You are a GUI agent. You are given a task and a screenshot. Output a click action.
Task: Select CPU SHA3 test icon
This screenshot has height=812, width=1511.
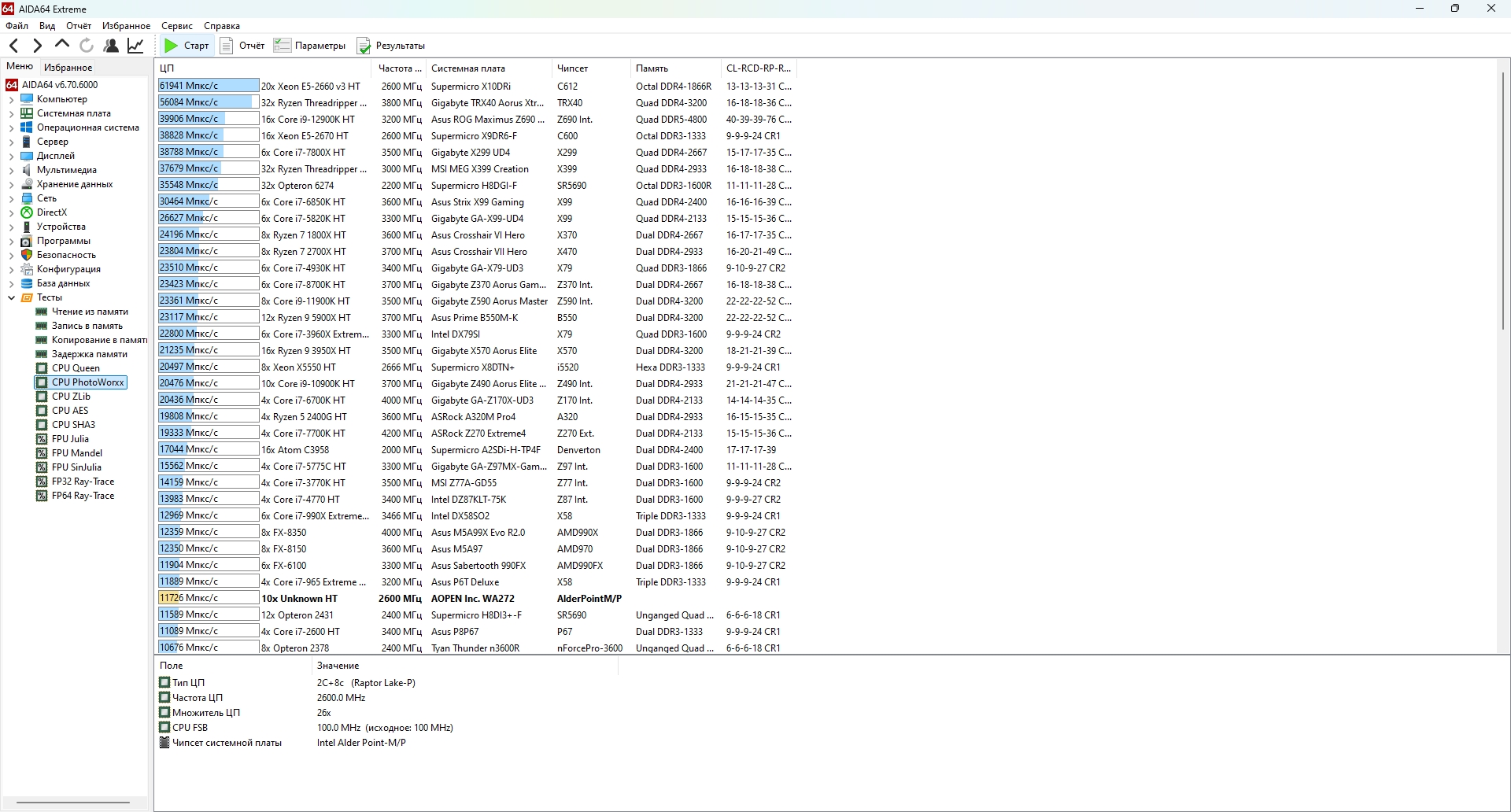[42, 425]
